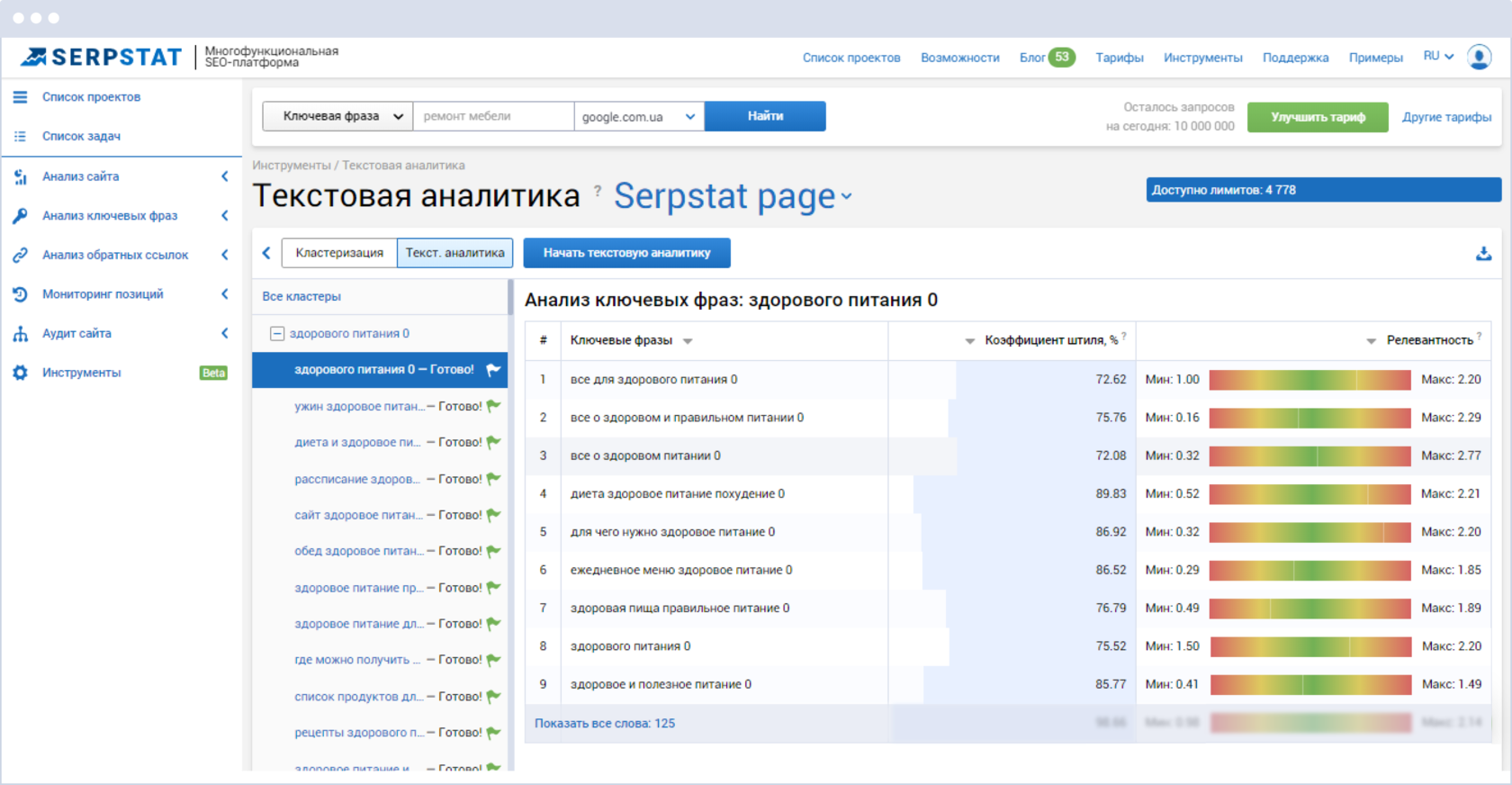Click the relevance bar for здоровое и полезное питание

coord(1309,684)
